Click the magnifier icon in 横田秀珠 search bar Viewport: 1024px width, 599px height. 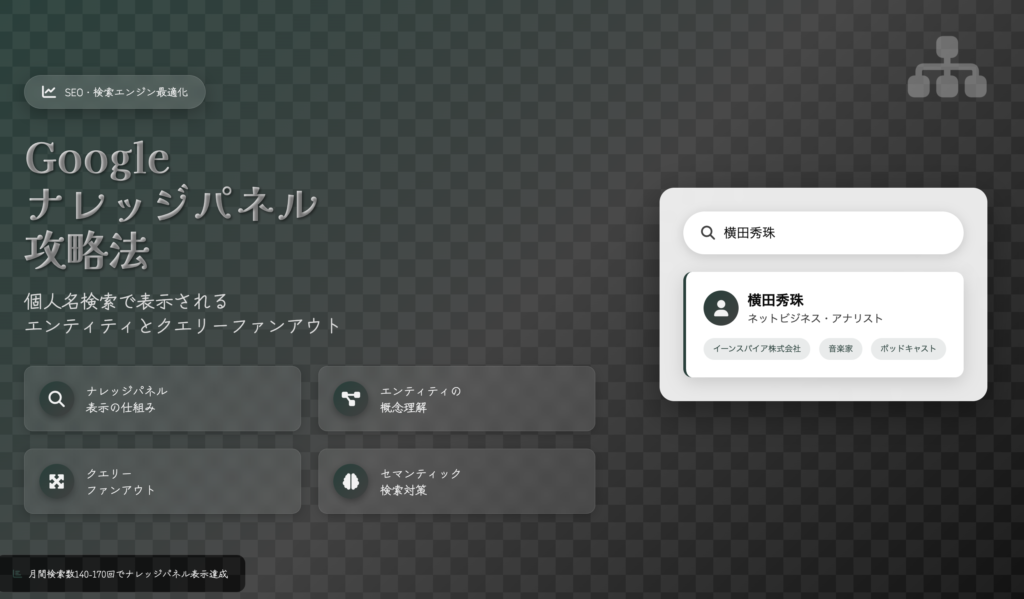[708, 233]
